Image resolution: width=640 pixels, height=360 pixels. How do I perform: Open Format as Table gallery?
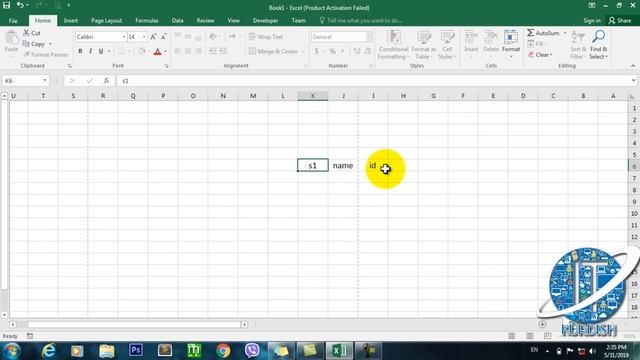pos(424,45)
